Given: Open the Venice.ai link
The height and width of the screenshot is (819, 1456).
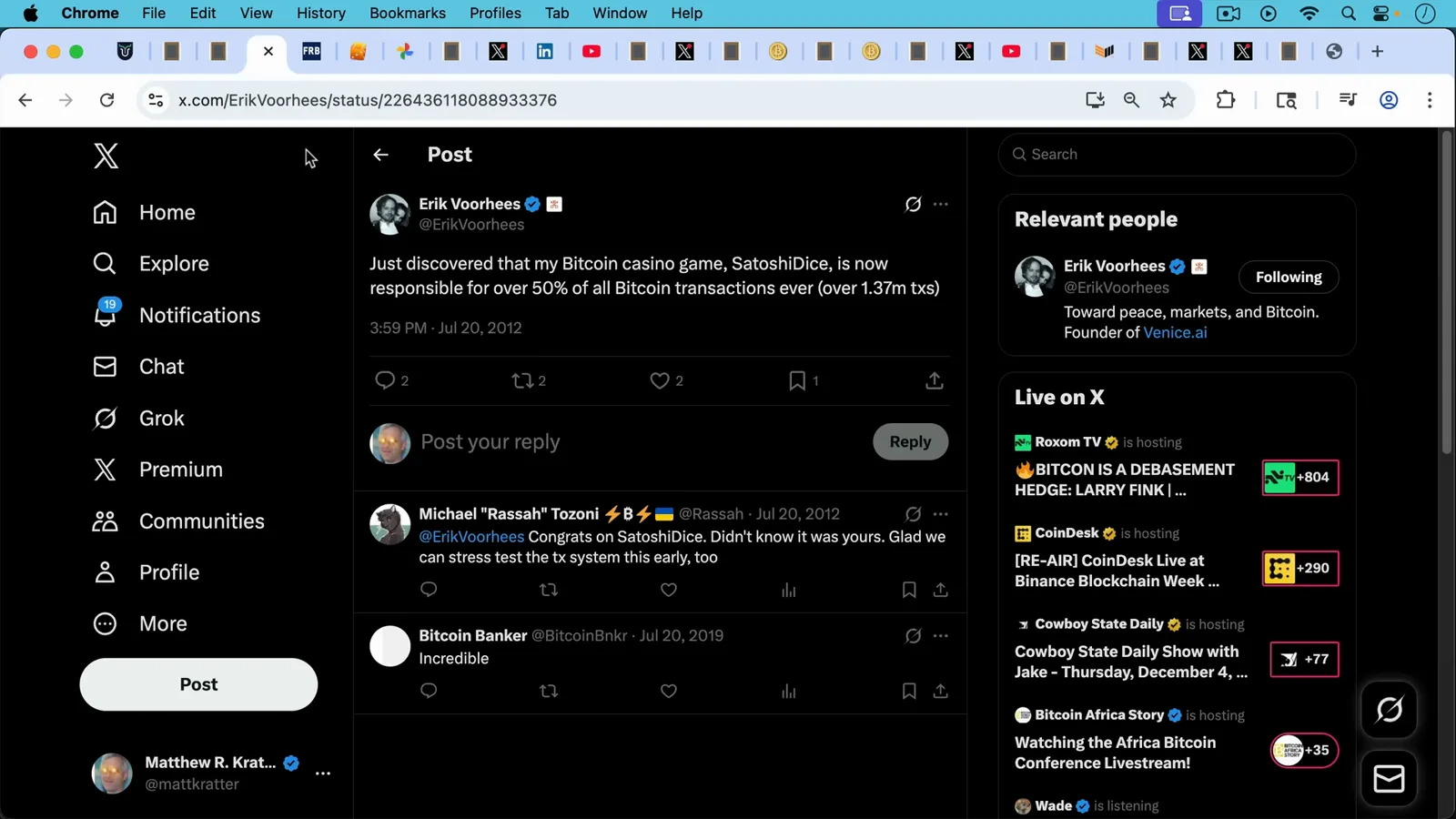Looking at the screenshot, I should click(x=1175, y=332).
